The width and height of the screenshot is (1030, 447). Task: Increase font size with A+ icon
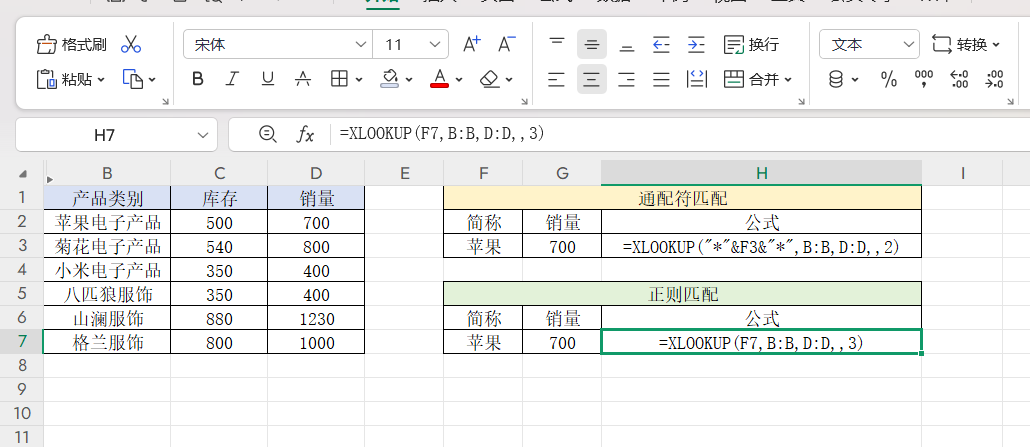pos(471,45)
